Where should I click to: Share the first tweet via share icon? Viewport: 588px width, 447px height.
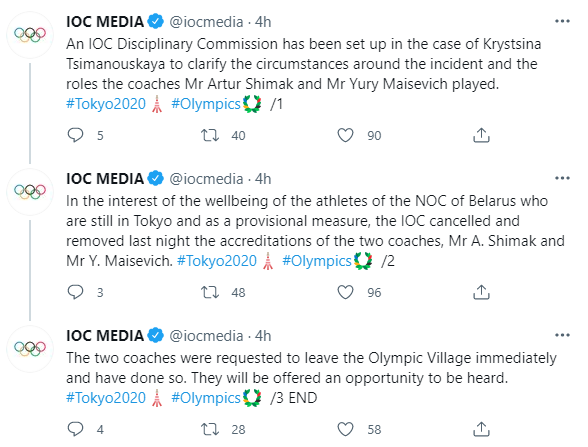tap(482, 135)
